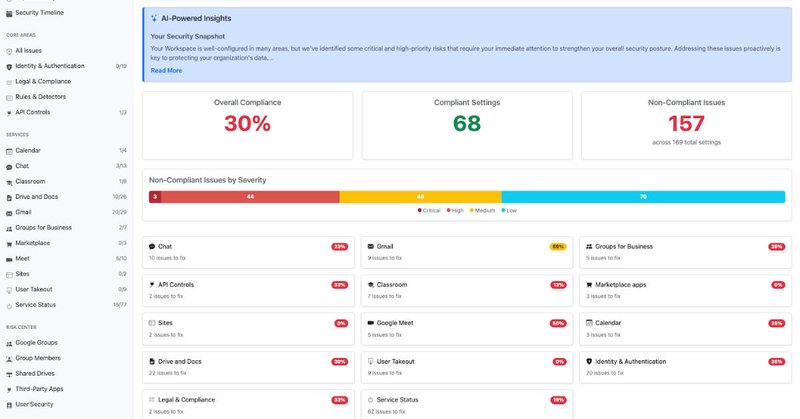Viewport: 800px width, 419px height.
Task: Click '62 issues to fix' on Service Status card
Action: [x=386, y=411]
